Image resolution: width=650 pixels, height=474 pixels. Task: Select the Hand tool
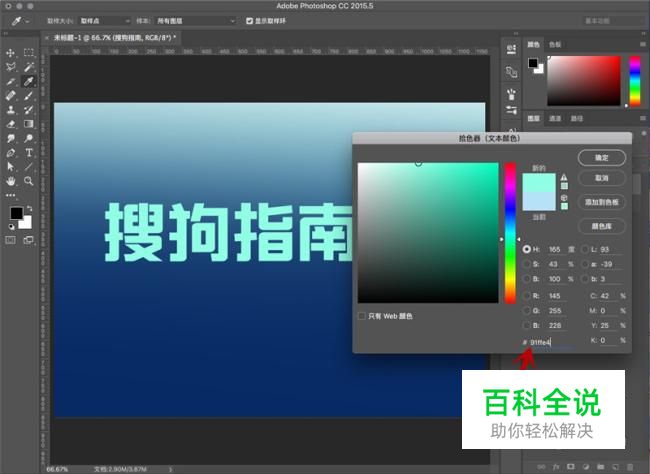coord(10,181)
